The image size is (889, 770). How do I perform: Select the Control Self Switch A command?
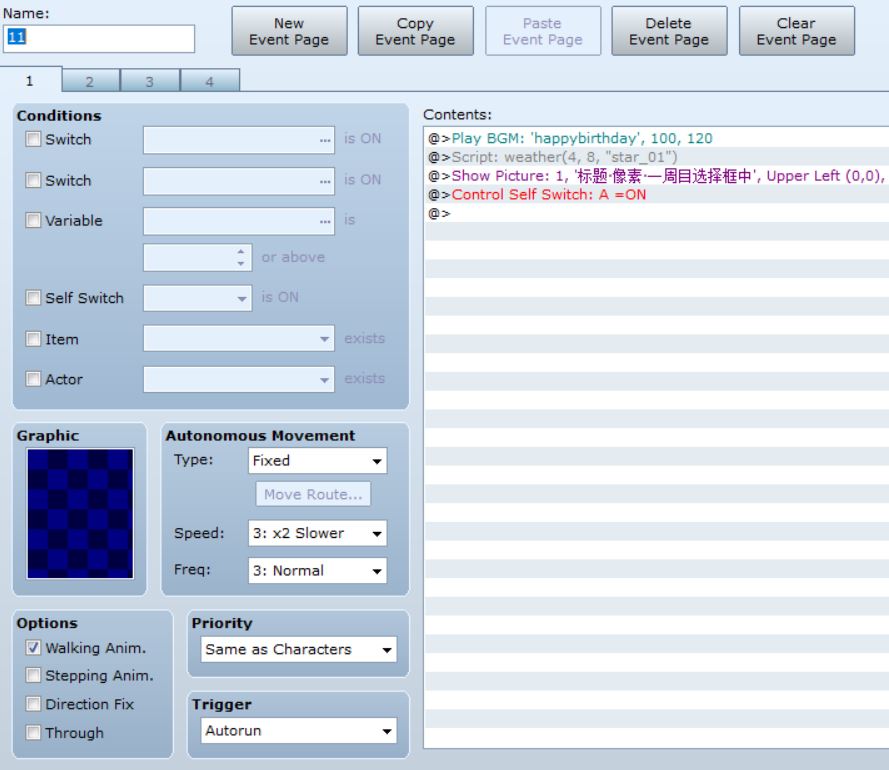tap(657, 194)
